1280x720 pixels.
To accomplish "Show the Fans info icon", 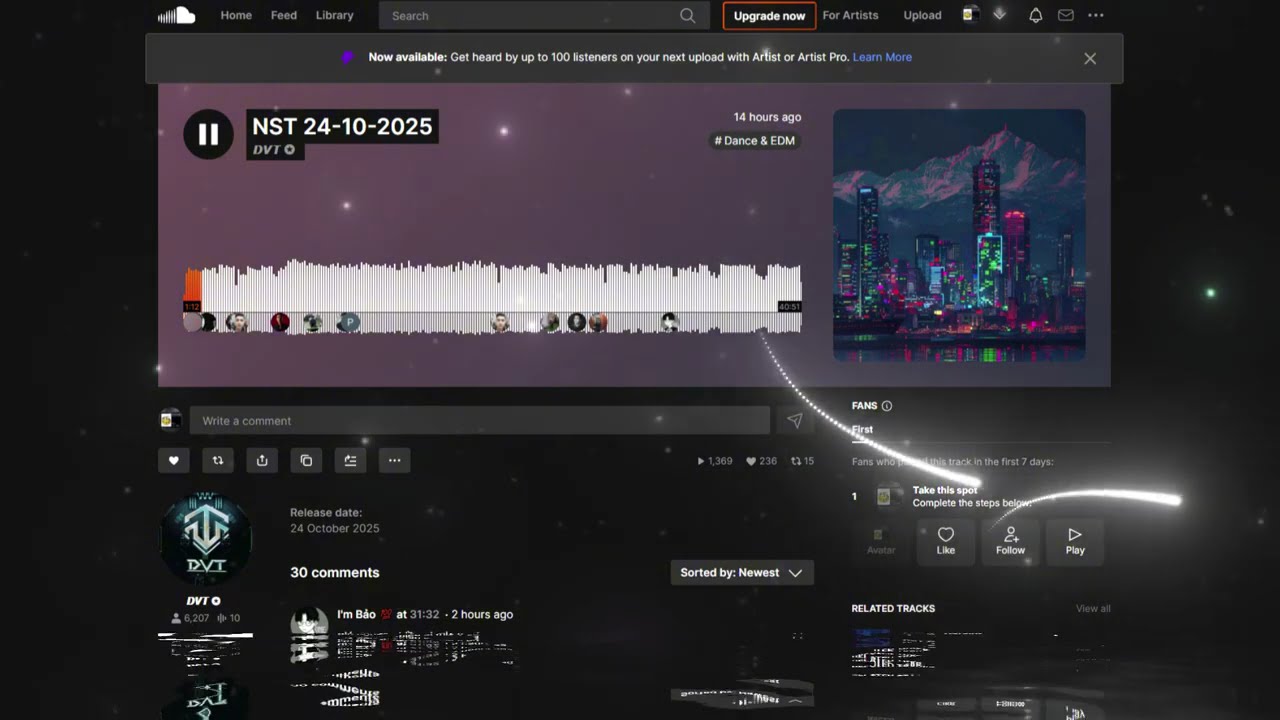I will [x=887, y=406].
